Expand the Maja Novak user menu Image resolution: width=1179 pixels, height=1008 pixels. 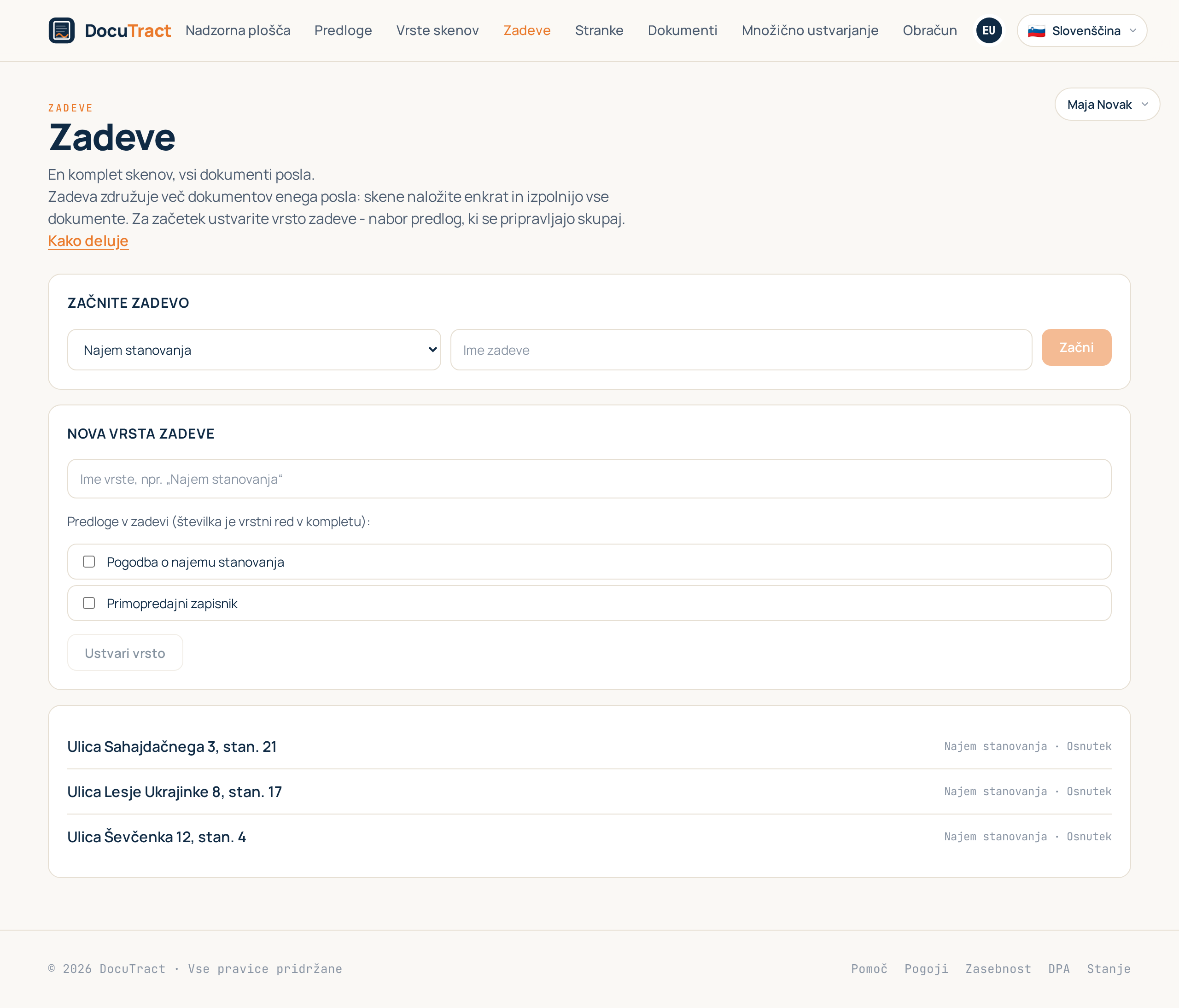1107,104
